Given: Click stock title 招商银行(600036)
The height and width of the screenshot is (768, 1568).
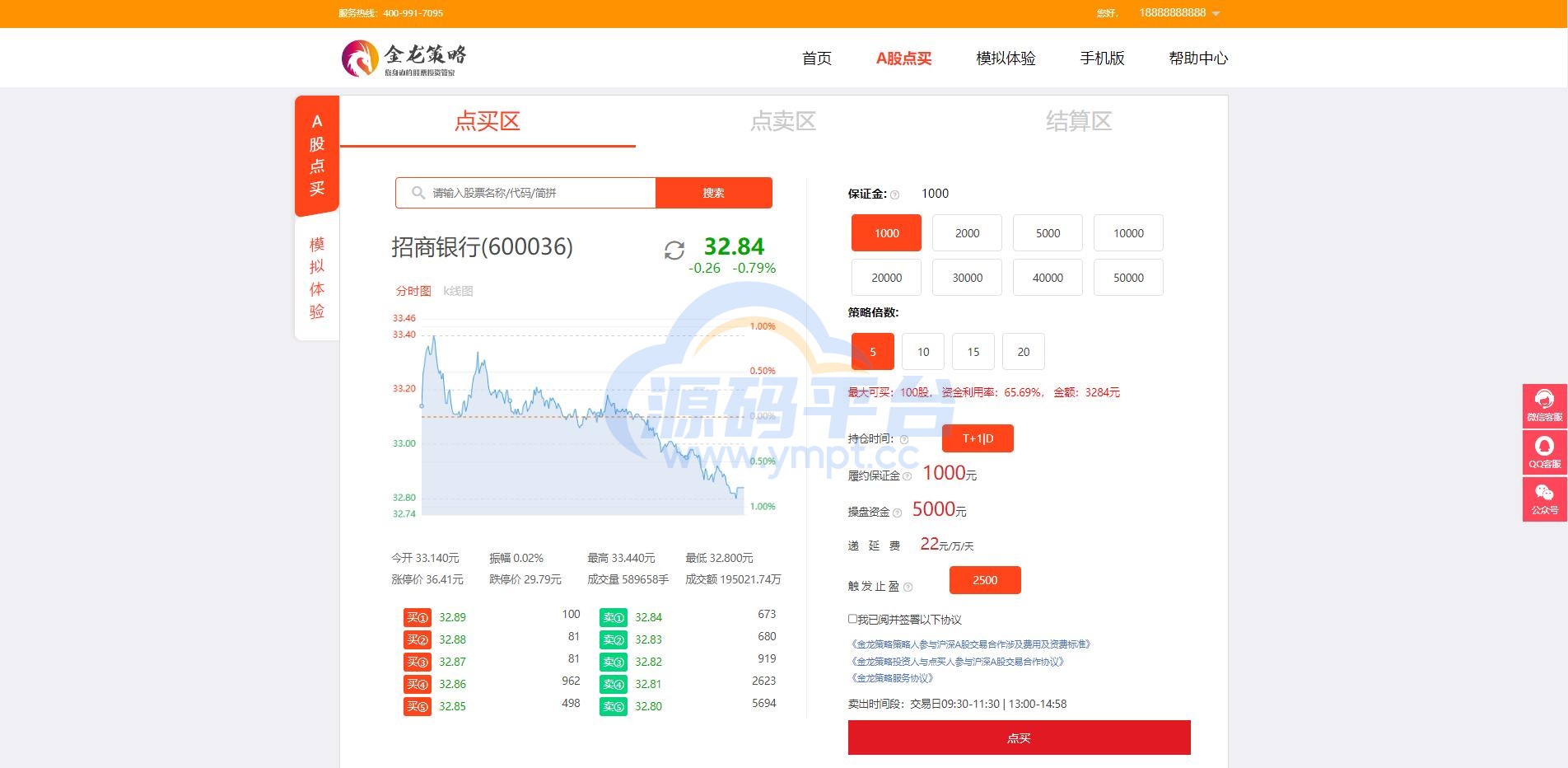Looking at the screenshot, I should [482, 247].
